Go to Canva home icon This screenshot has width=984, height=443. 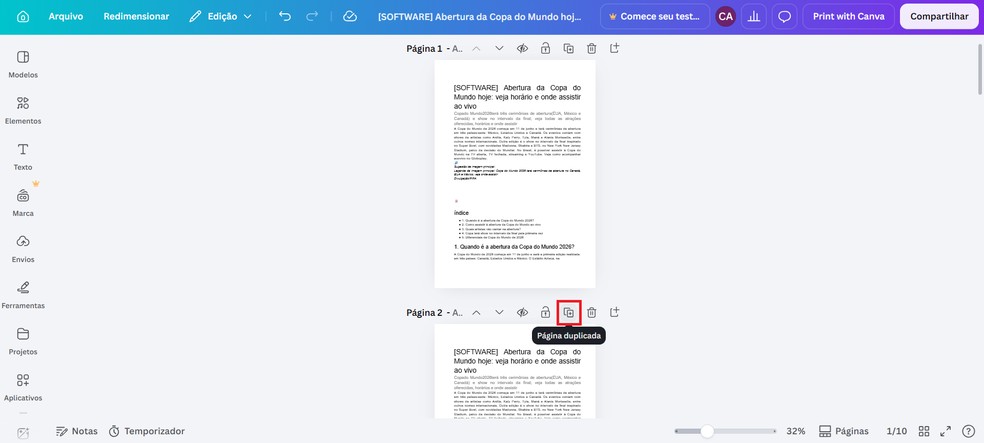point(23,17)
